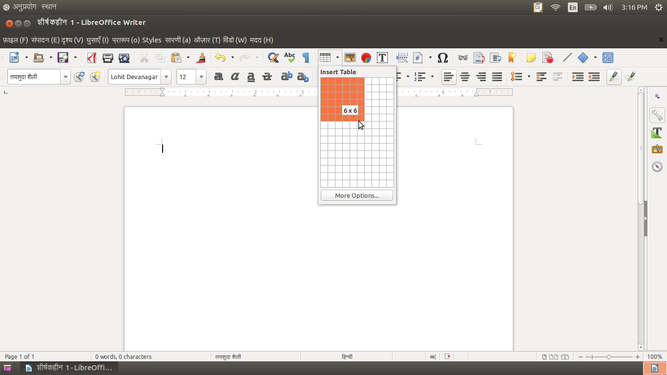Click the New document icon
Screen dimensions: 667x375
pos(14,57)
